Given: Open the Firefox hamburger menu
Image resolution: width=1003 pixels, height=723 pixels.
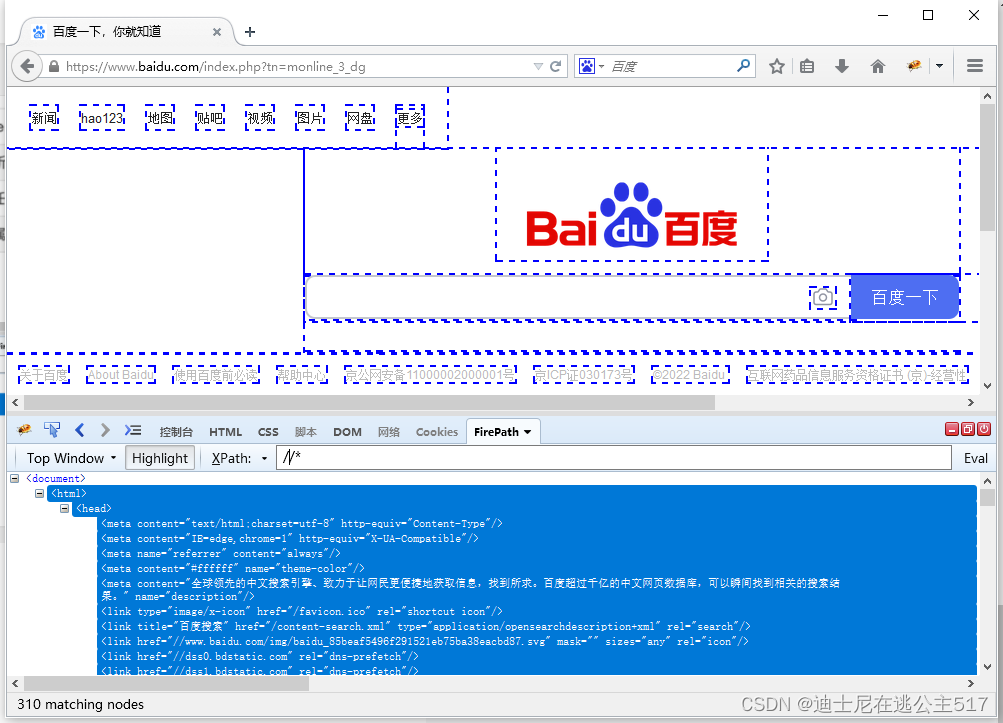Looking at the screenshot, I should click(975, 66).
